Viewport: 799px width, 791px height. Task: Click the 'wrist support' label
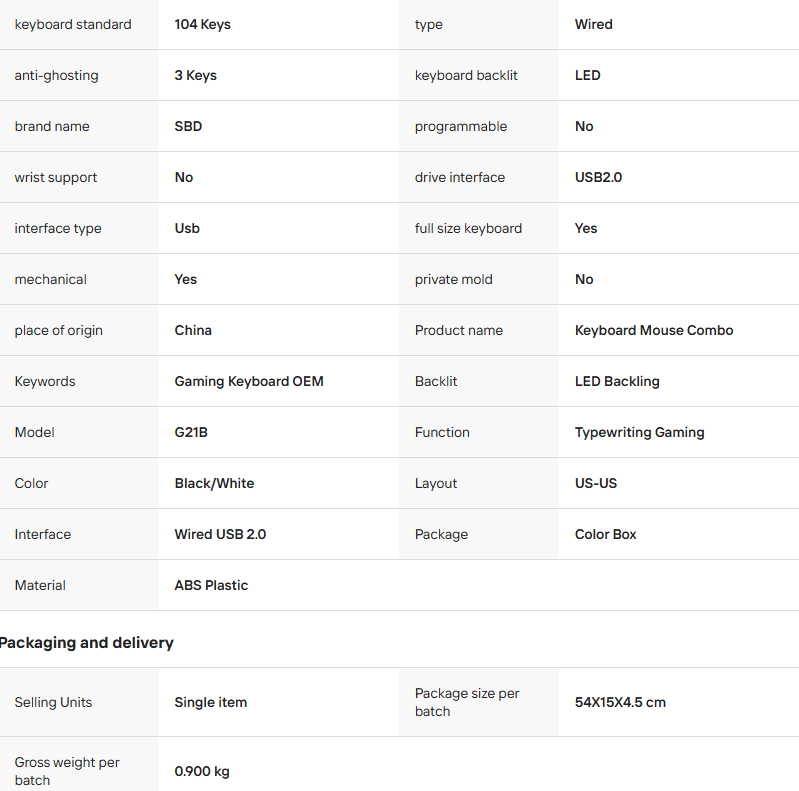56,177
